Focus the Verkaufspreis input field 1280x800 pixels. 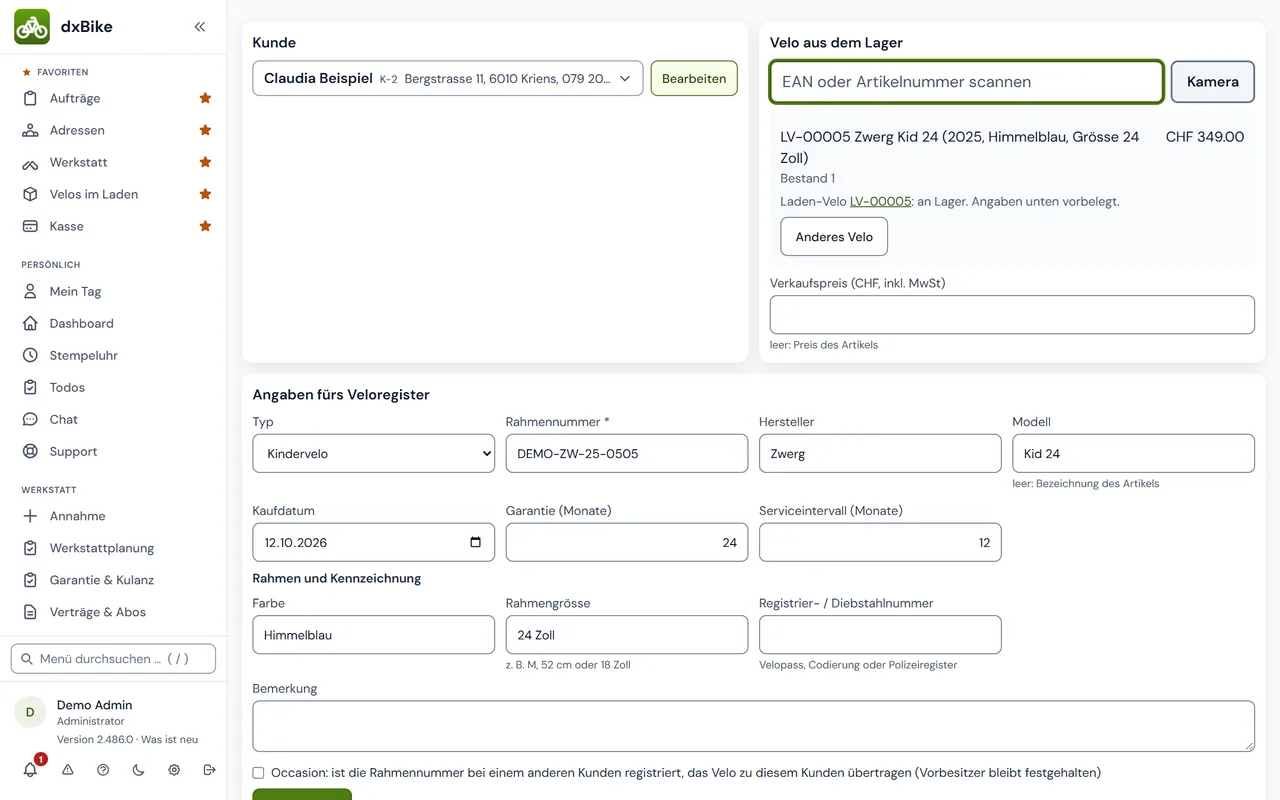point(1012,314)
